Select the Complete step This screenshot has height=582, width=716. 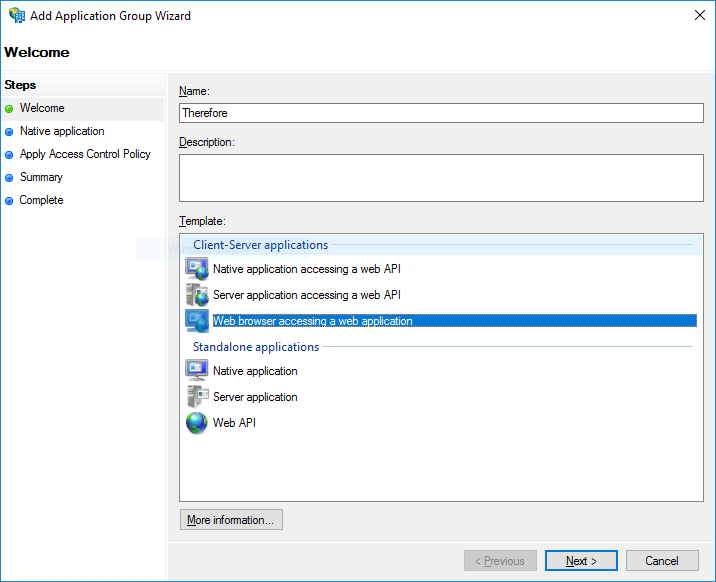[x=41, y=200]
